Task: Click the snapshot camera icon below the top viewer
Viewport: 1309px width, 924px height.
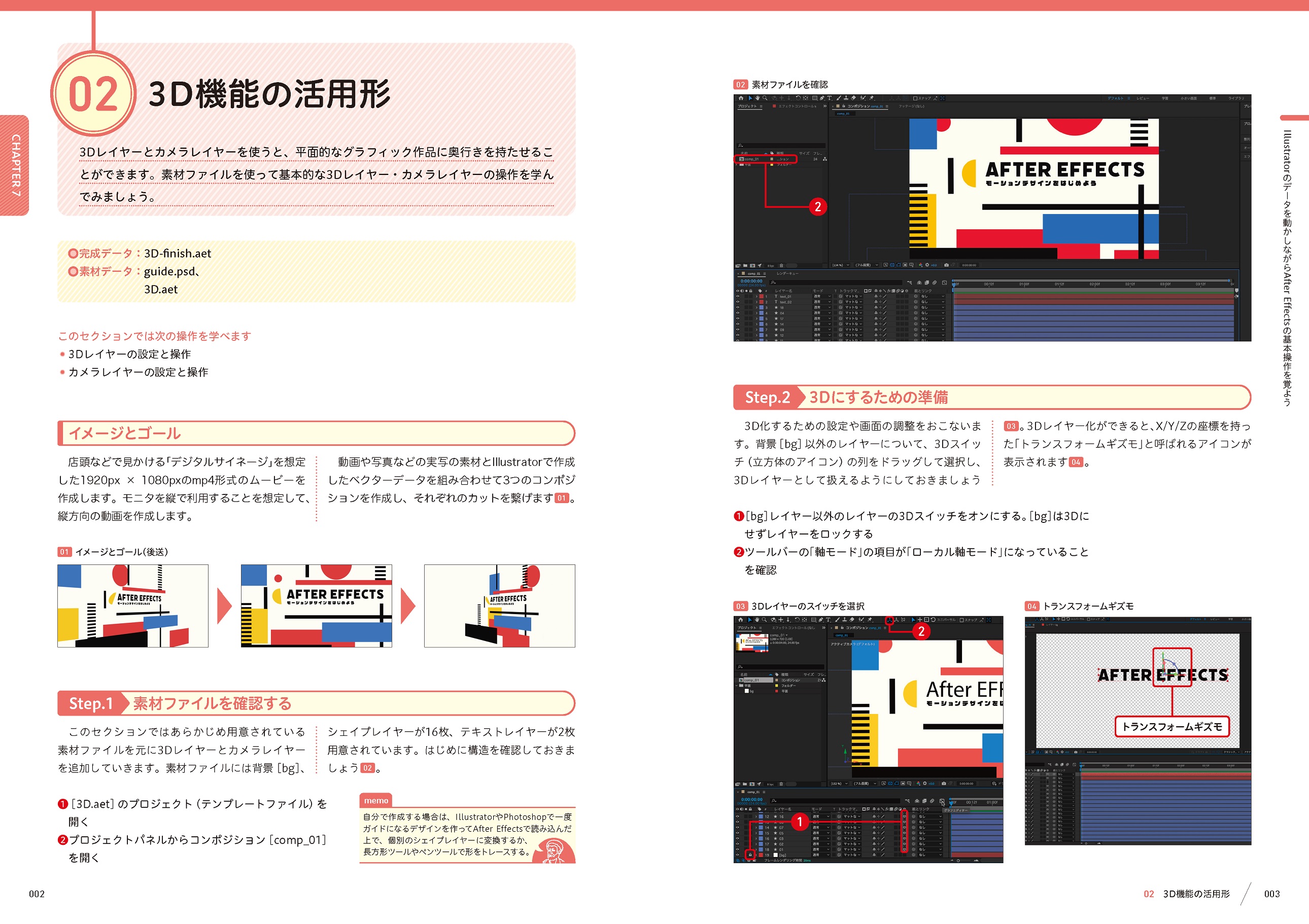Action: coord(946,265)
